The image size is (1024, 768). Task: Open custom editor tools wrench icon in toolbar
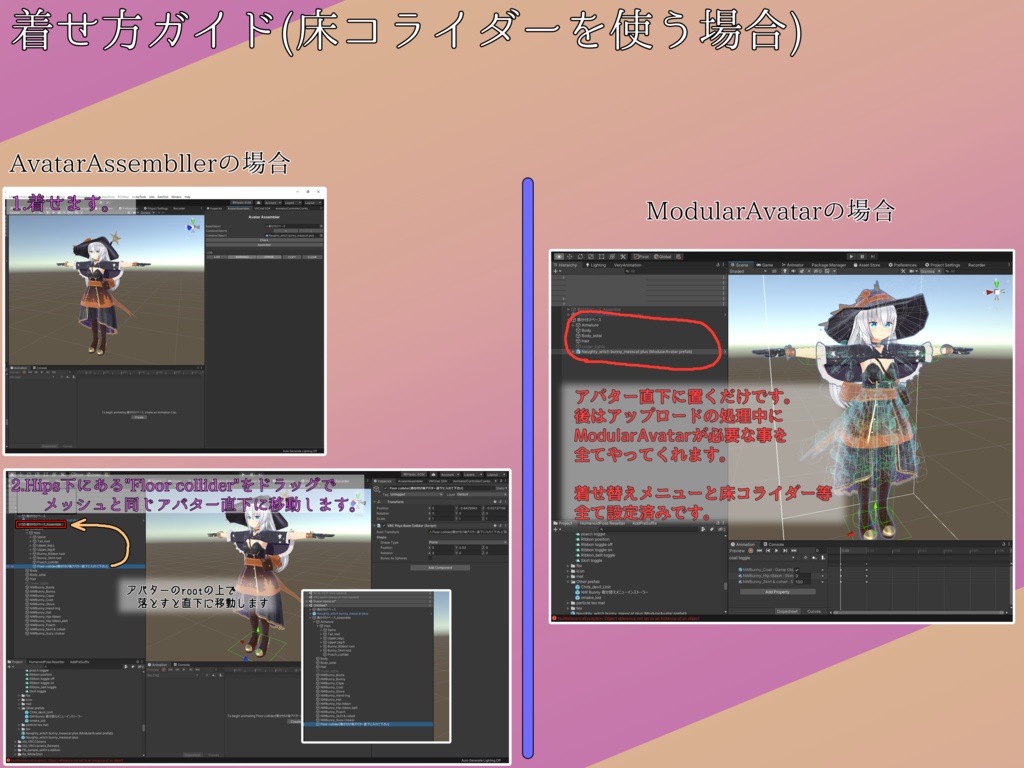[623, 257]
